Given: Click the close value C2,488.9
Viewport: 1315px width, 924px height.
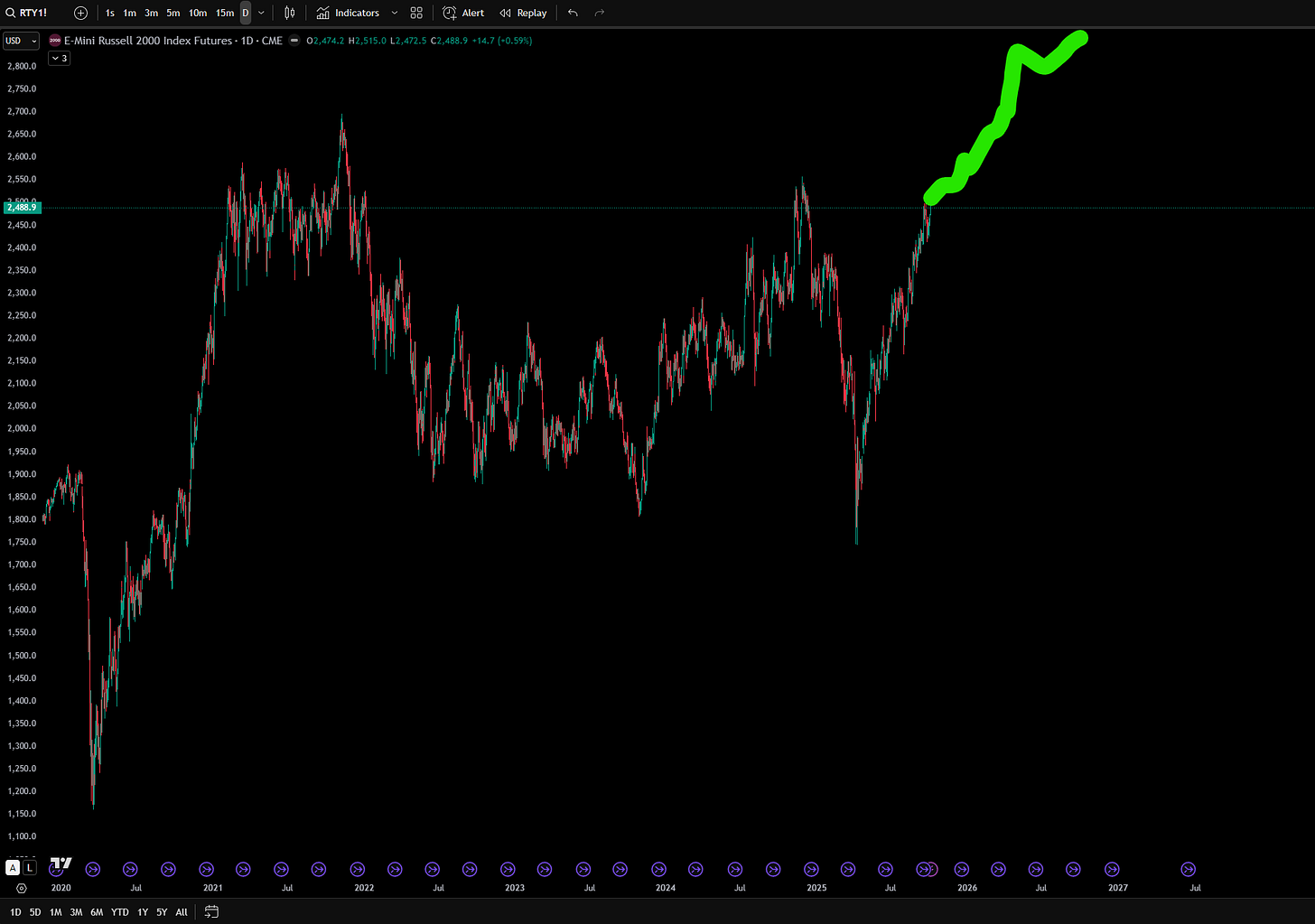Looking at the screenshot, I should point(449,41).
